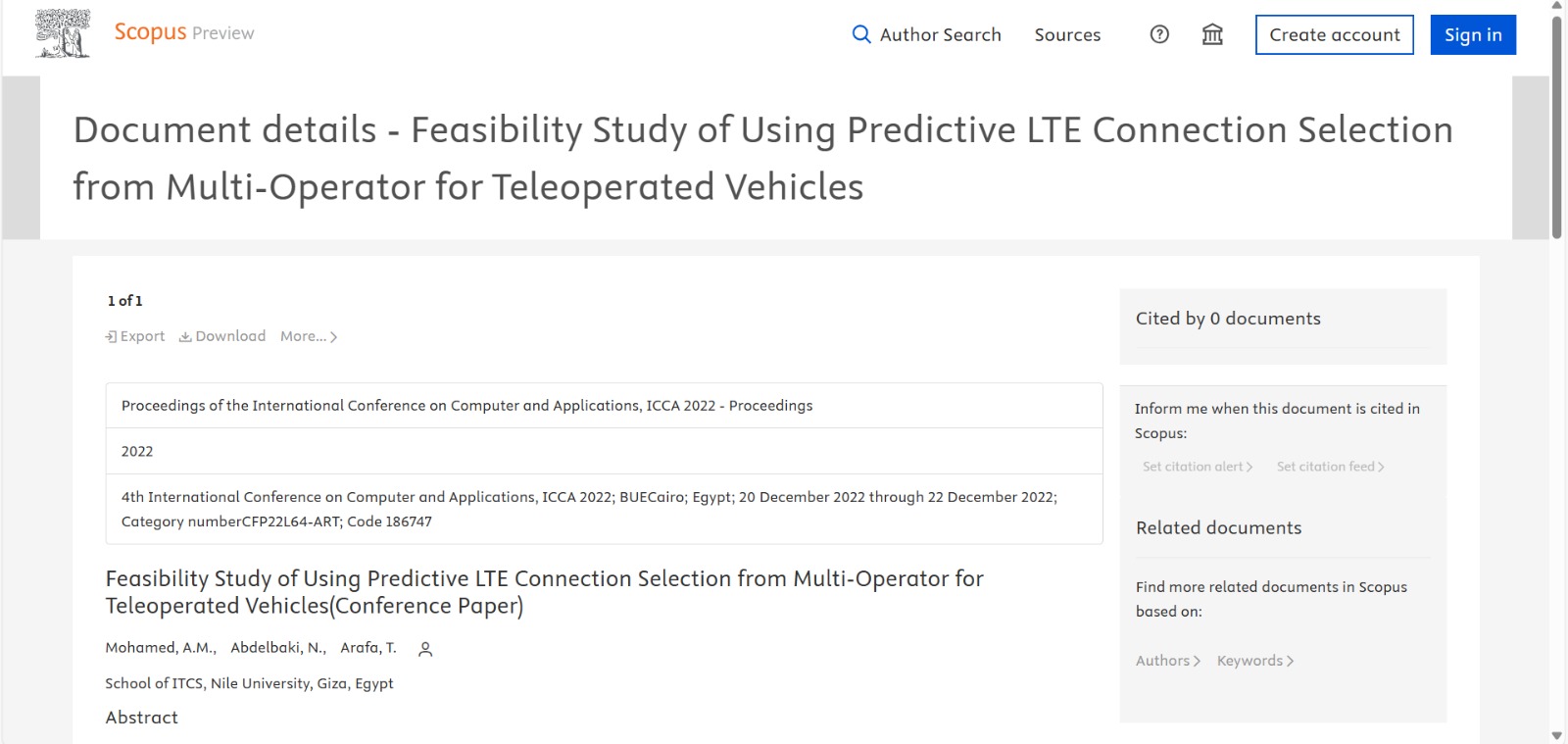Open the help question mark icon
The width and height of the screenshot is (1568, 744).
pos(1159,34)
